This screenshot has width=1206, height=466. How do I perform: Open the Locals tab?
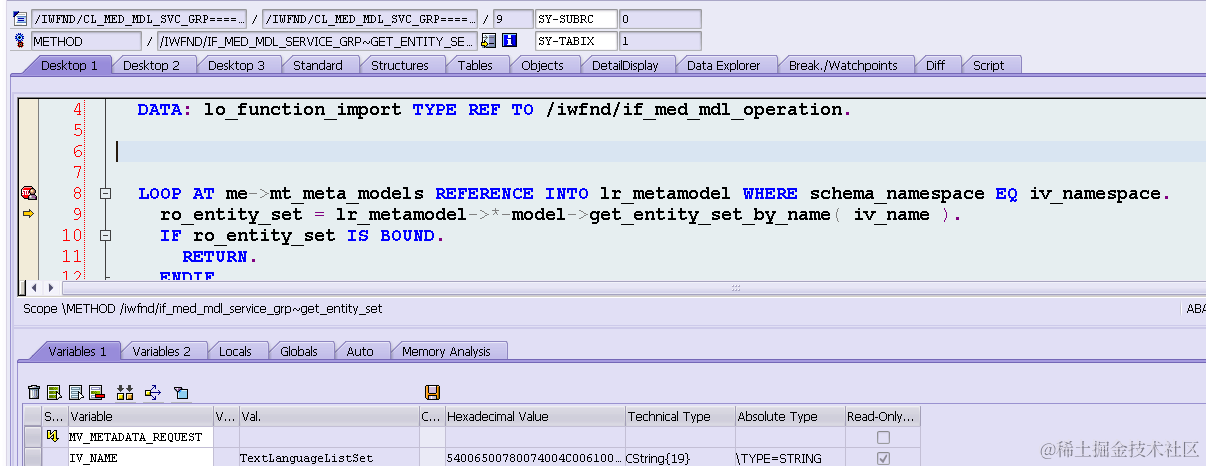[235, 351]
